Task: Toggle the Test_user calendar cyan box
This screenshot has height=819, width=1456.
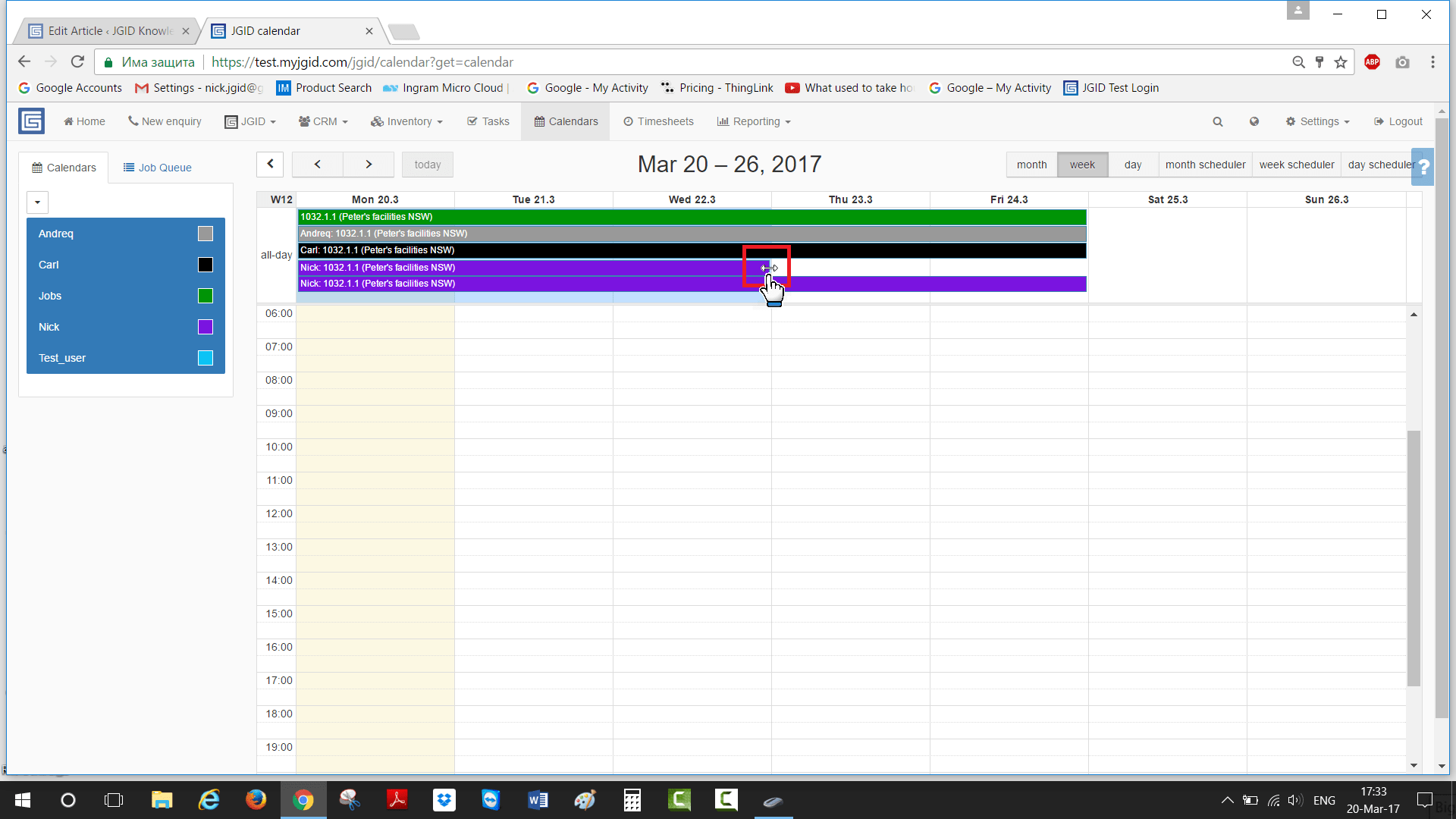Action: pos(206,358)
